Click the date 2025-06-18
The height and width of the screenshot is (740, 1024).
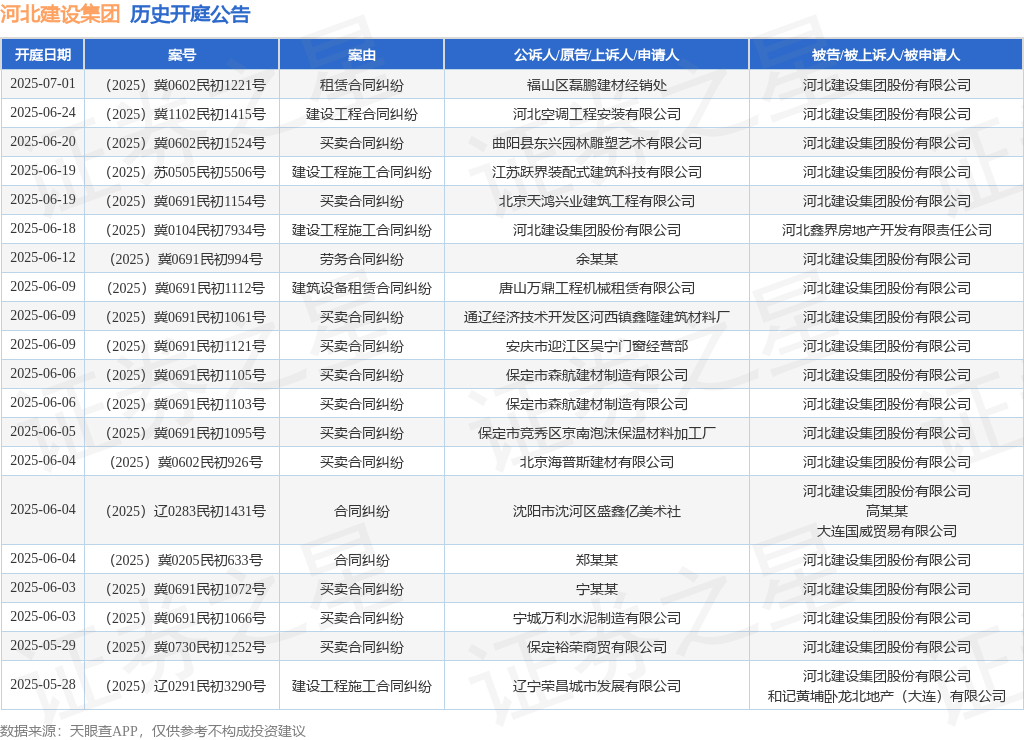[43, 228]
